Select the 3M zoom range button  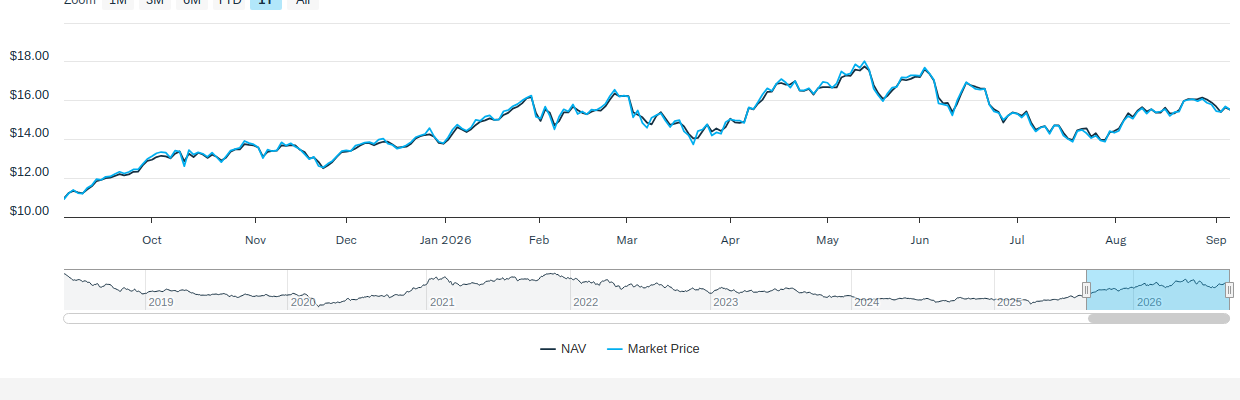click(155, 3)
